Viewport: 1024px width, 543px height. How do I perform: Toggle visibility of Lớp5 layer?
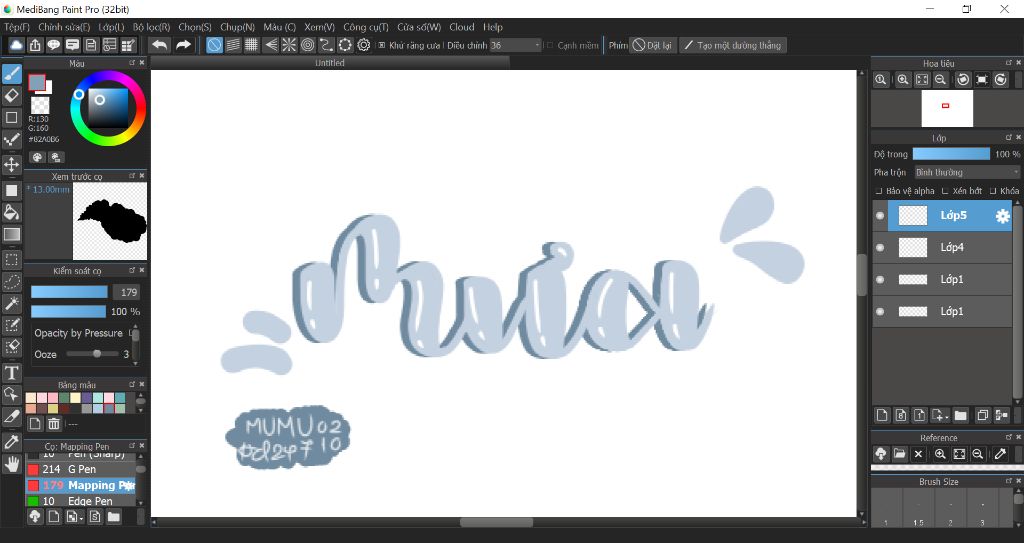880,216
